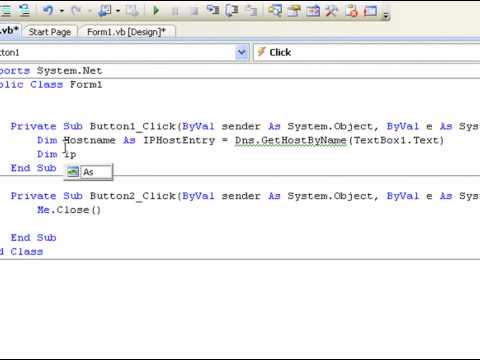The width and height of the screenshot is (480, 360).
Task: Click the Navigate Backward icon
Action: click(105, 11)
